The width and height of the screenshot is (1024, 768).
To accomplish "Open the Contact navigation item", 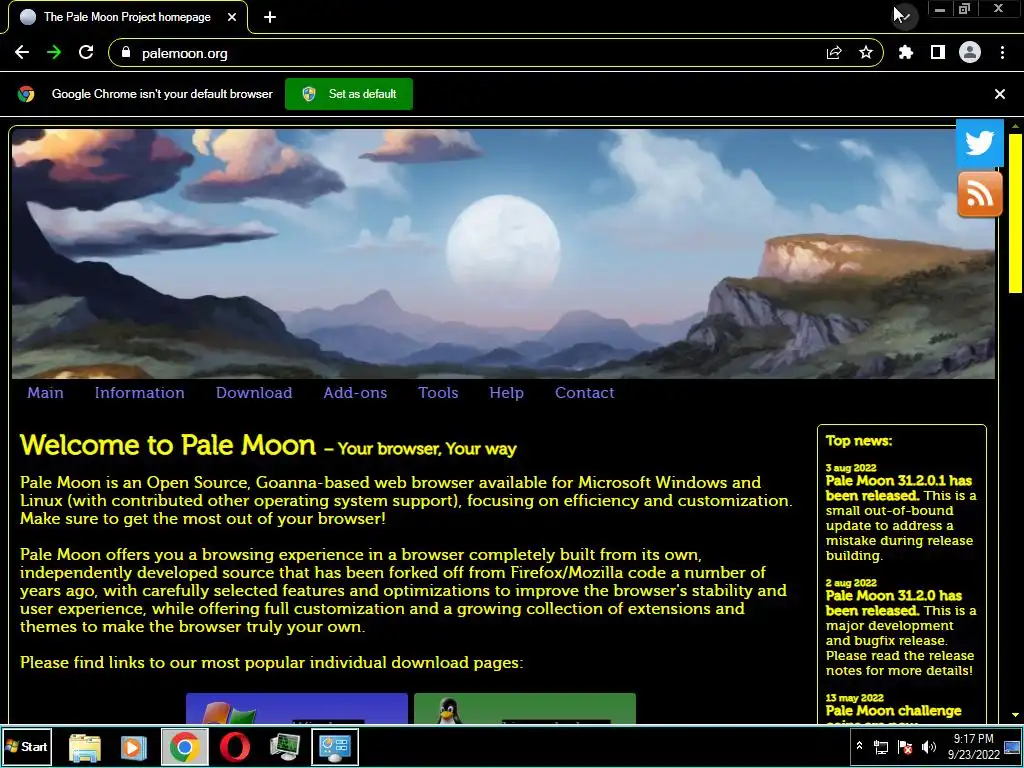I will (x=584, y=392).
